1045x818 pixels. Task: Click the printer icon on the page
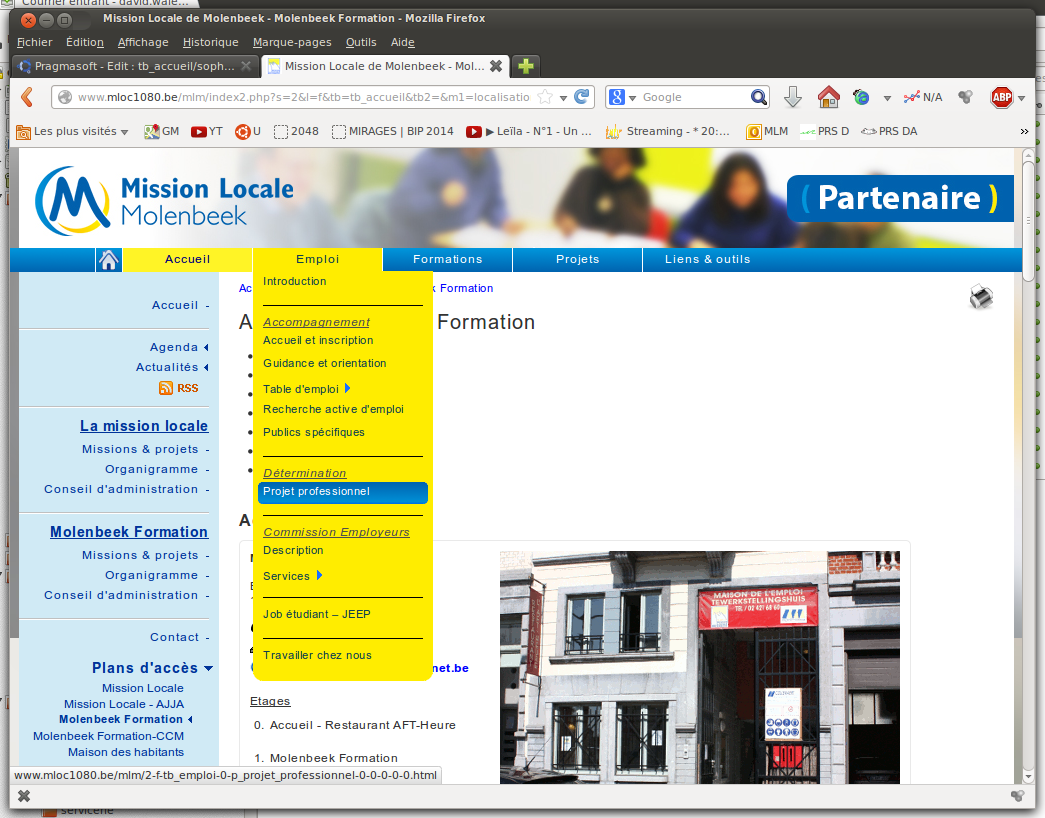981,297
